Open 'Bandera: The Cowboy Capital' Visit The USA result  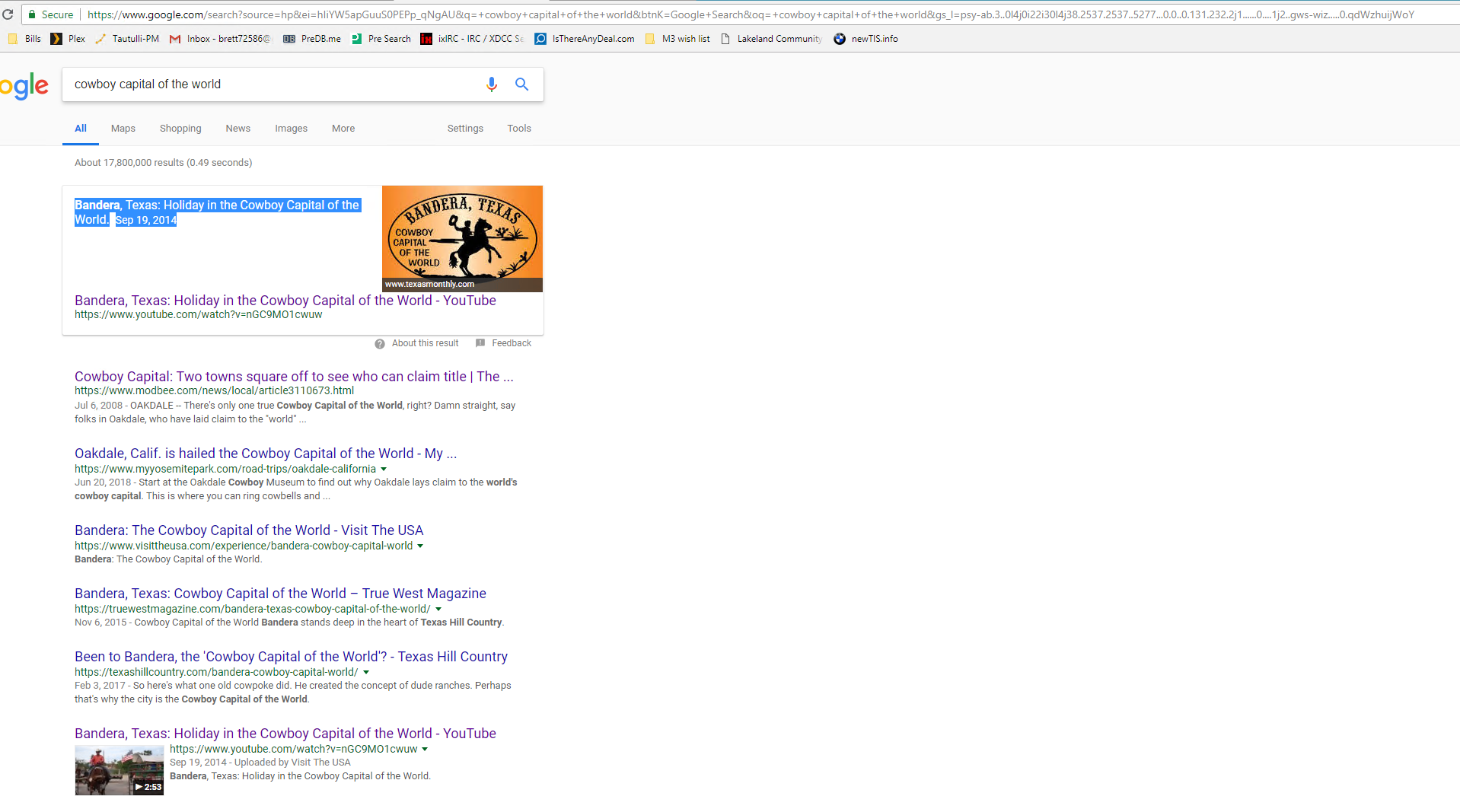tap(249, 530)
